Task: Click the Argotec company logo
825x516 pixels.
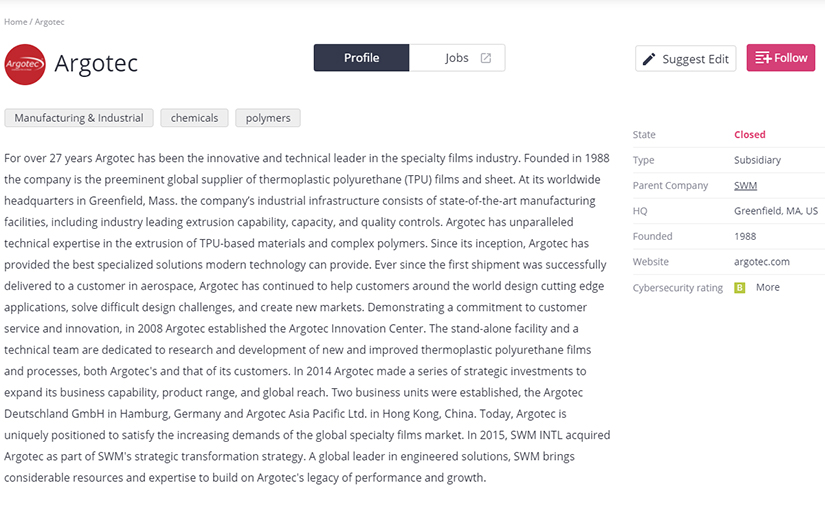Action: [x=25, y=64]
